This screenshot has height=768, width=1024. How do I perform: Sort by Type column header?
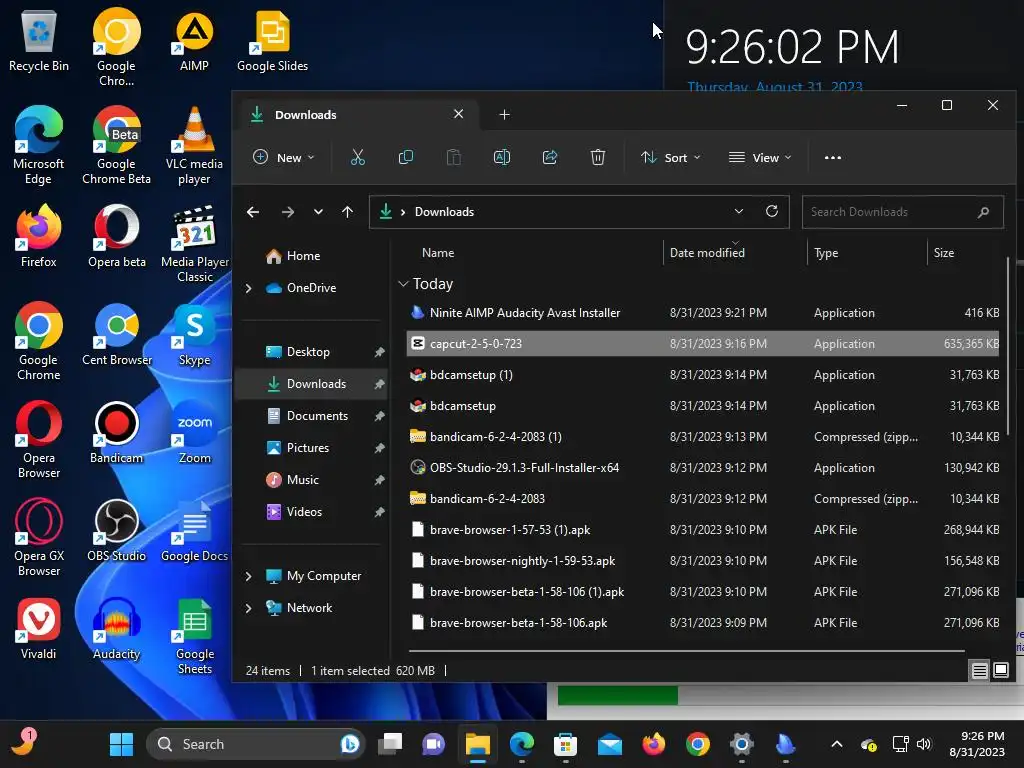[826, 253]
